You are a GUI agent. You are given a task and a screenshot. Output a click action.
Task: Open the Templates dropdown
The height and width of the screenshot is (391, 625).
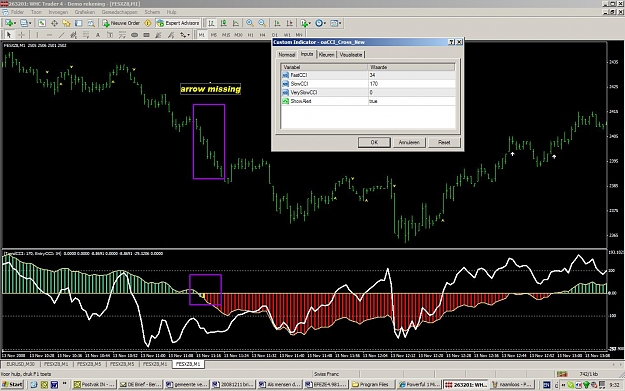pyautogui.click(x=335, y=23)
